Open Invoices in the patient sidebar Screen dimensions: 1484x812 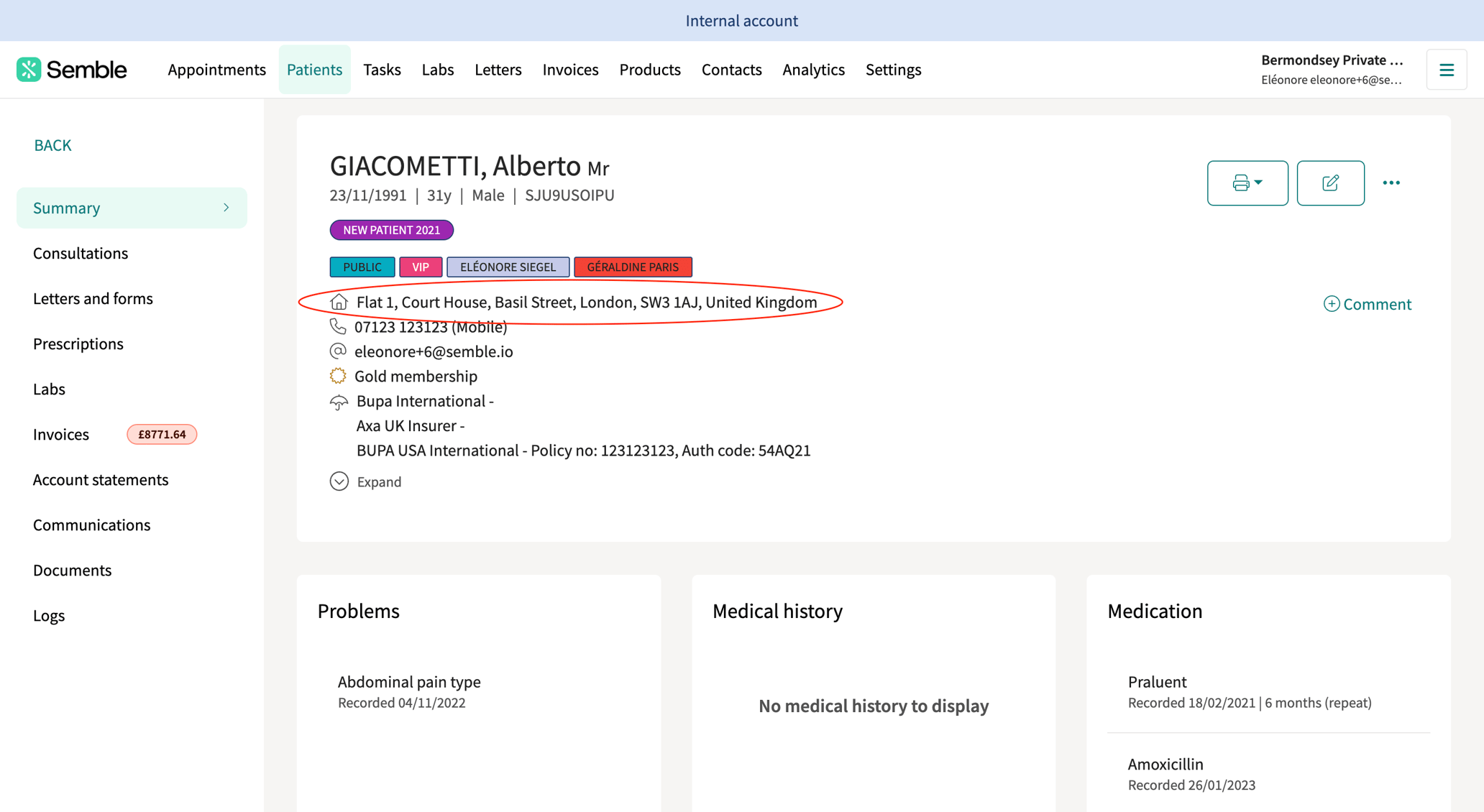point(61,434)
